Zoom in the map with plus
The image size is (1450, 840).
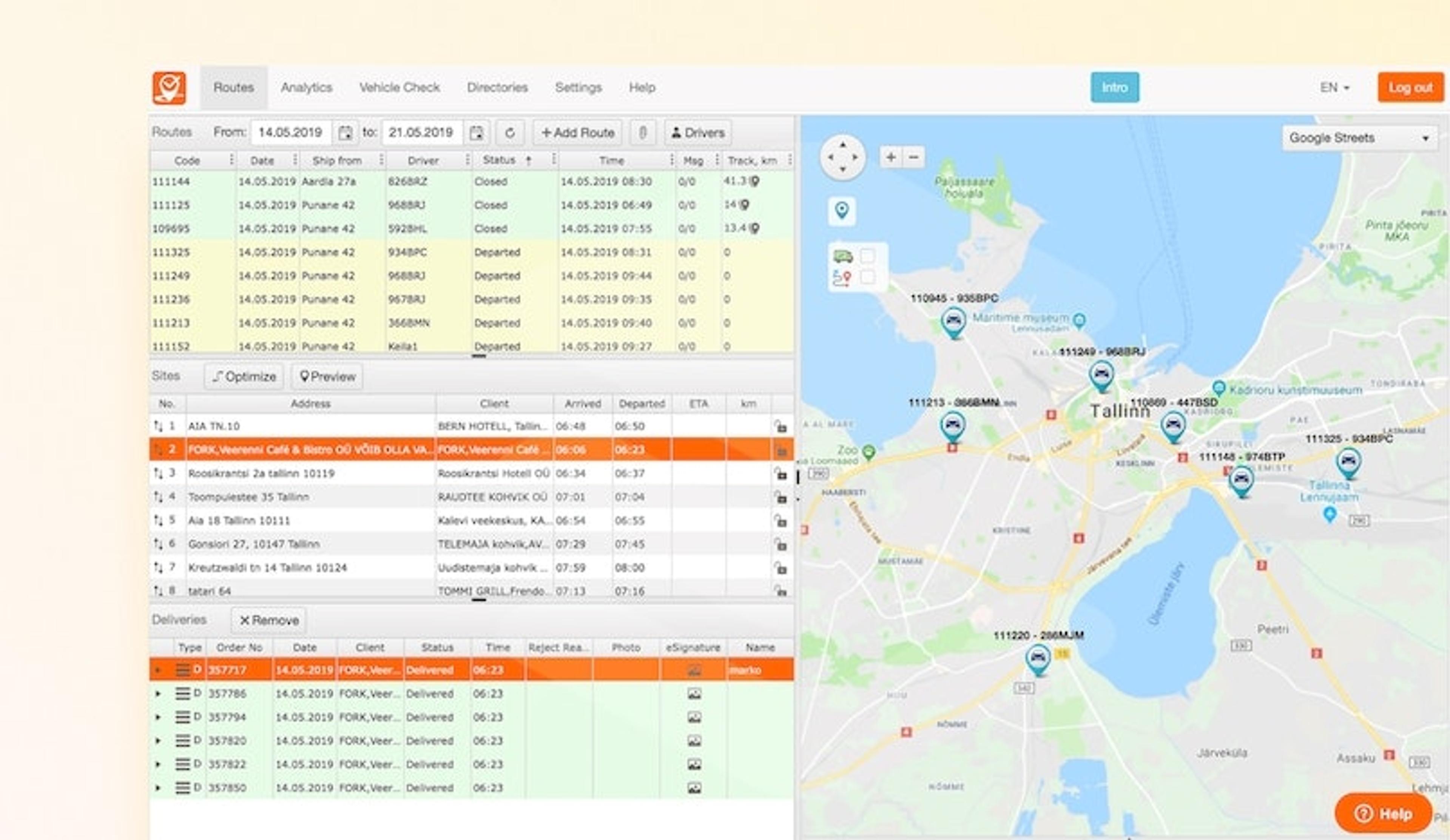891,157
